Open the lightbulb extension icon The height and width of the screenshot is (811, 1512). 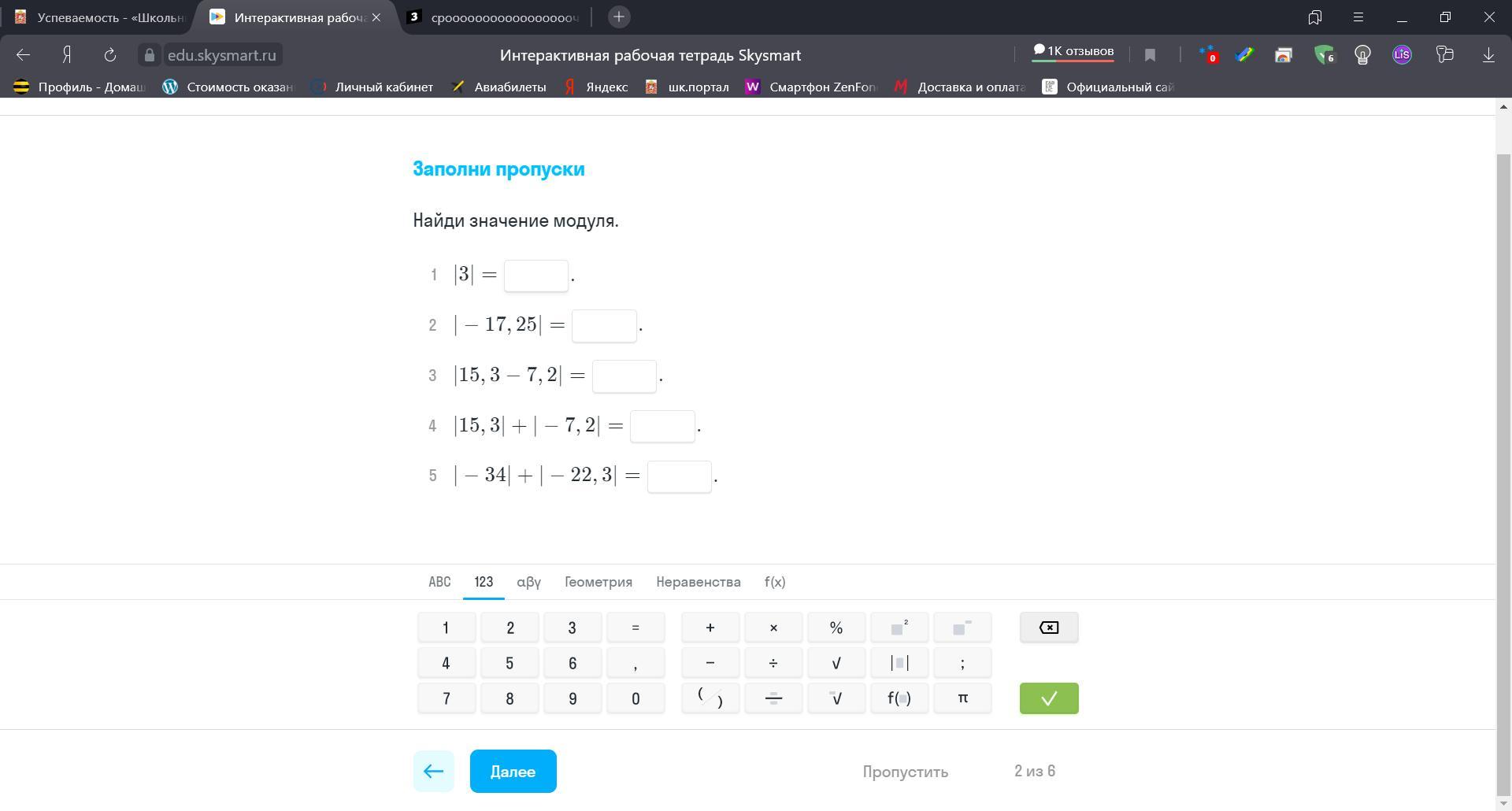click(x=1362, y=55)
